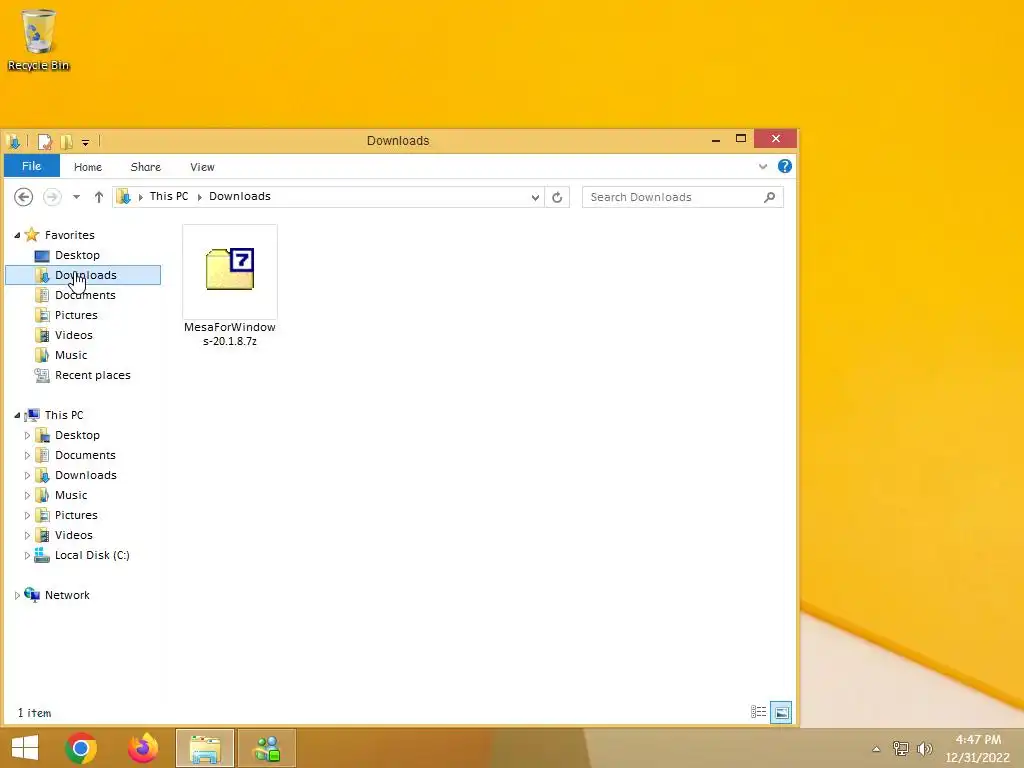Open the recent locations dropdown
The image size is (1024, 768).
coord(76,197)
